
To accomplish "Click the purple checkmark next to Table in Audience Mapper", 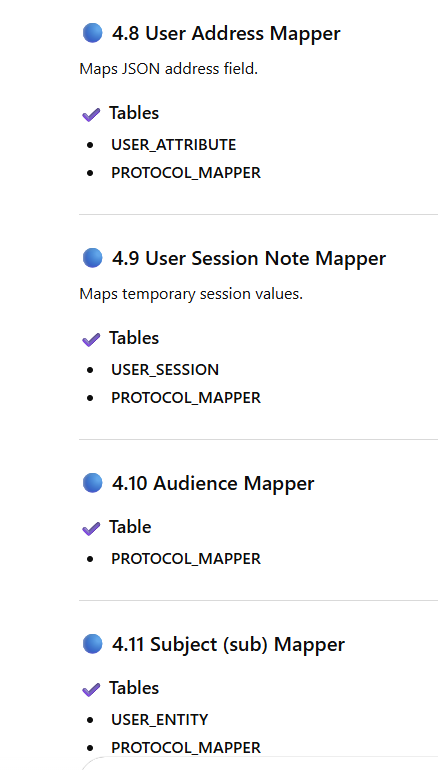I will point(91,528).
